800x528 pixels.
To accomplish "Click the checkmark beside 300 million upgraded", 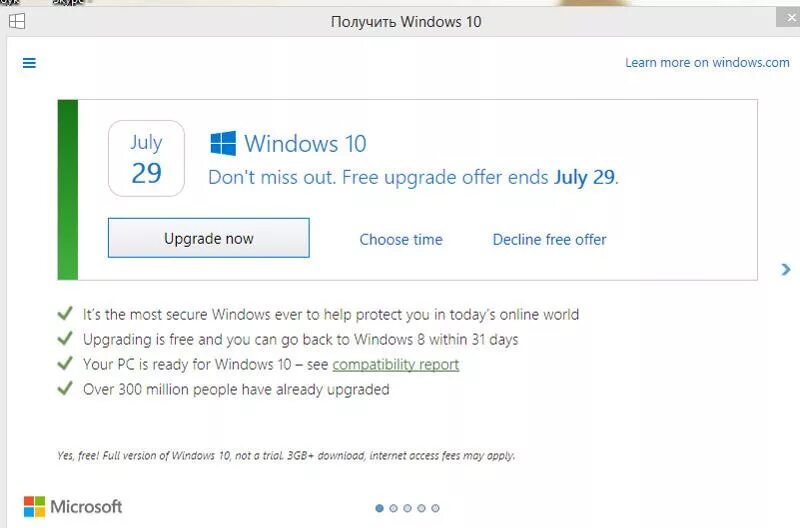I will pos(65,388).
